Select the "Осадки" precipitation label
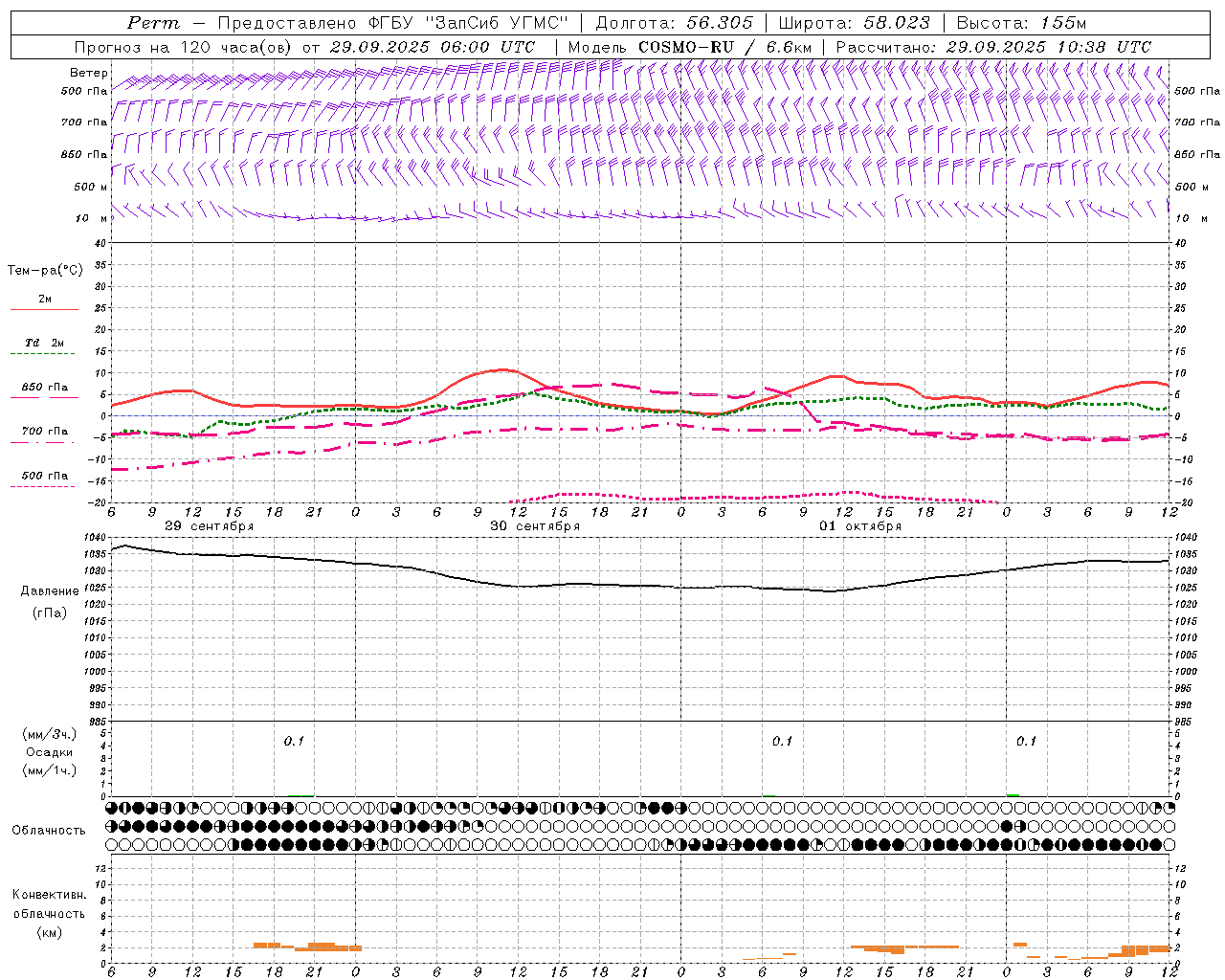 50,752
